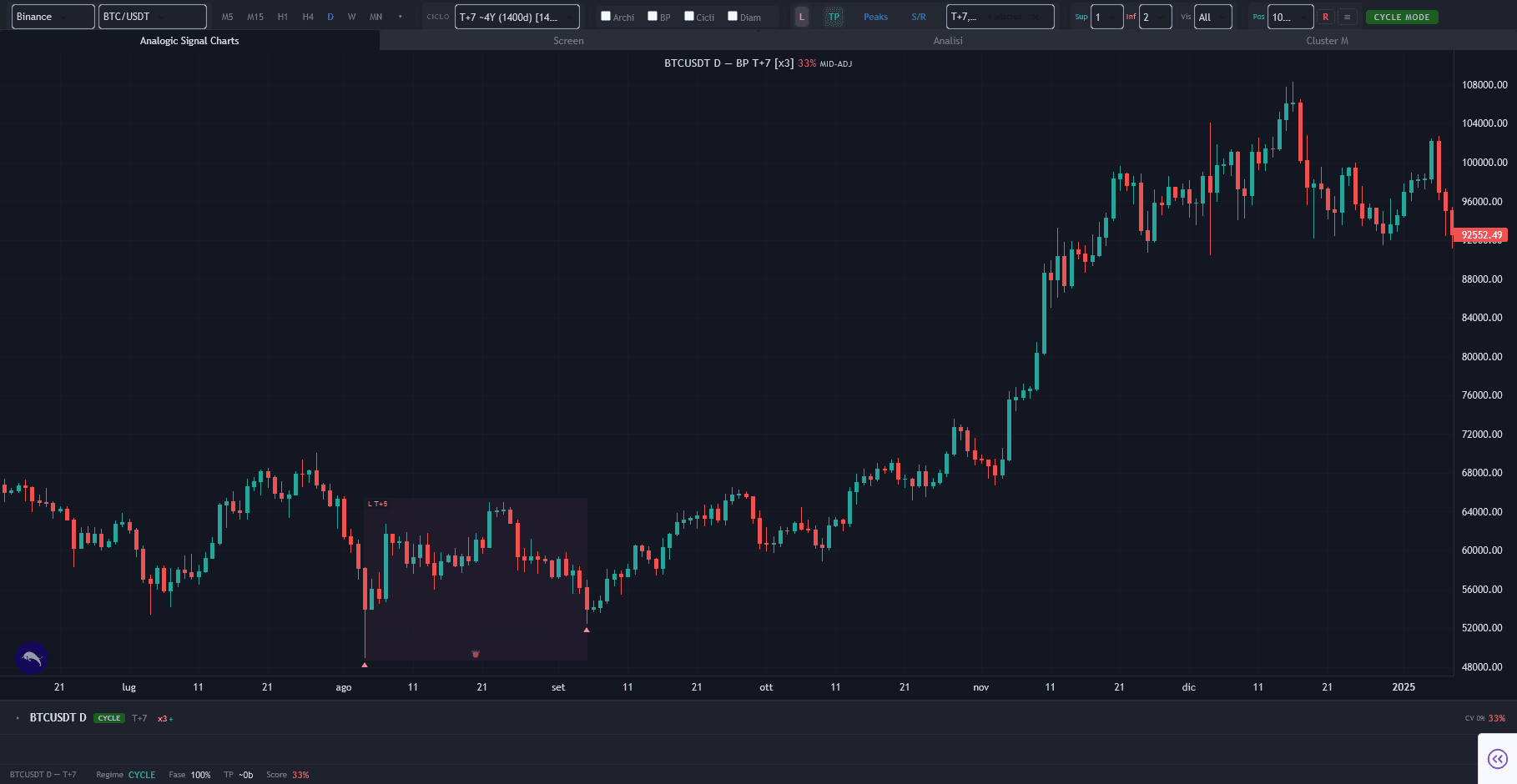
Task: Click the CYCLE MODE button
Action: 1402,17
